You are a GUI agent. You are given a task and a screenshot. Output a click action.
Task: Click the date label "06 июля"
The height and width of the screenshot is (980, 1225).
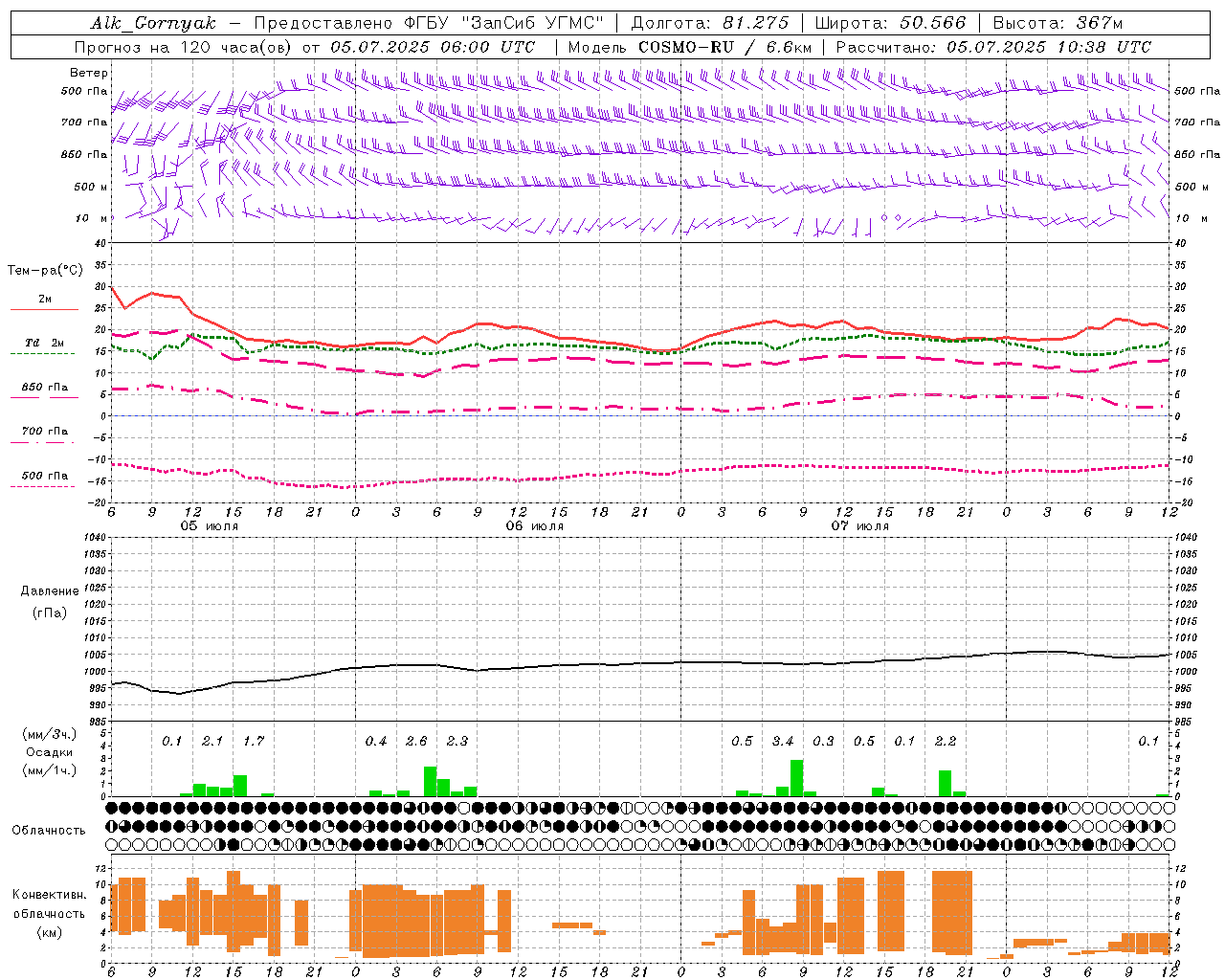click(535, 526)
